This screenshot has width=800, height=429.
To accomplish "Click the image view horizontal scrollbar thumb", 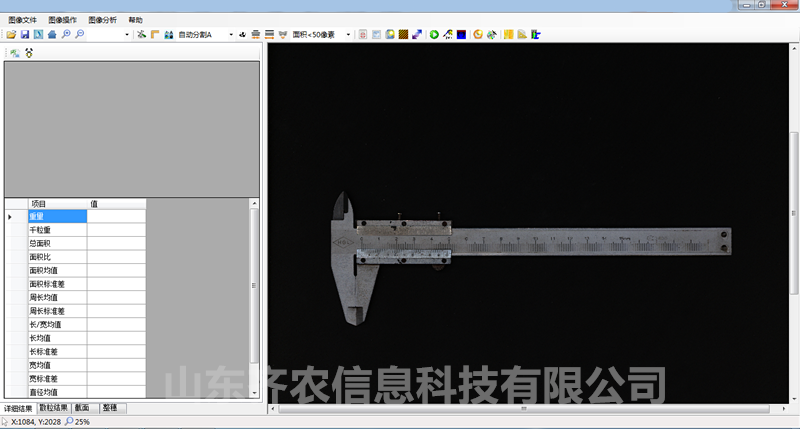I will (524, 409).
